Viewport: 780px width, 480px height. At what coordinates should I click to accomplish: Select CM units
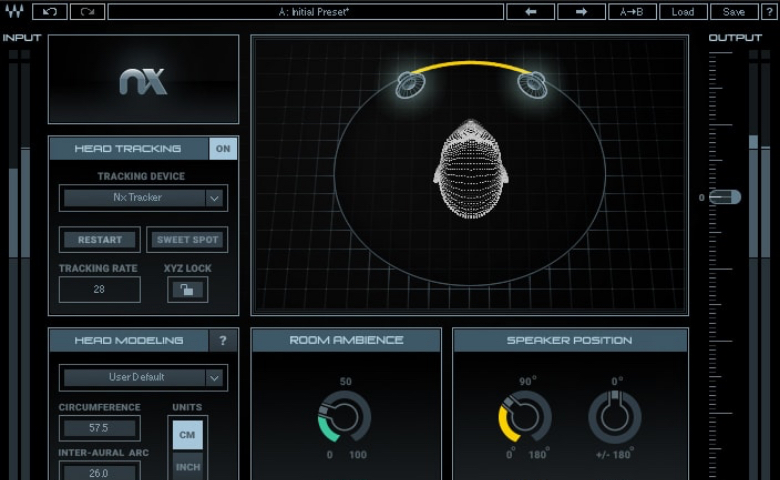pos(187,435)
